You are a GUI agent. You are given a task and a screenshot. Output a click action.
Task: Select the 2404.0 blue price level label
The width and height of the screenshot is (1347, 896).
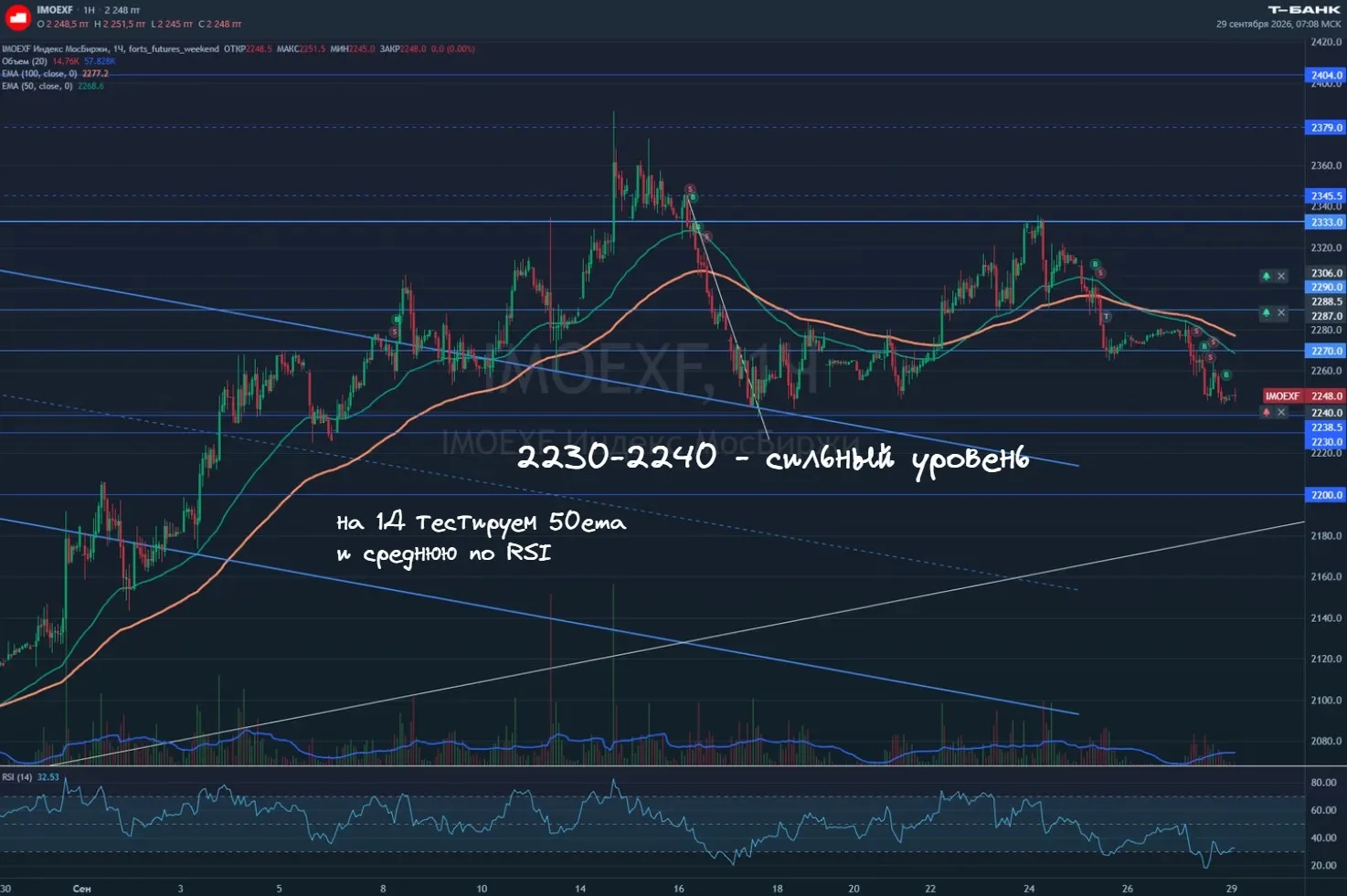tap(1326, 76)
